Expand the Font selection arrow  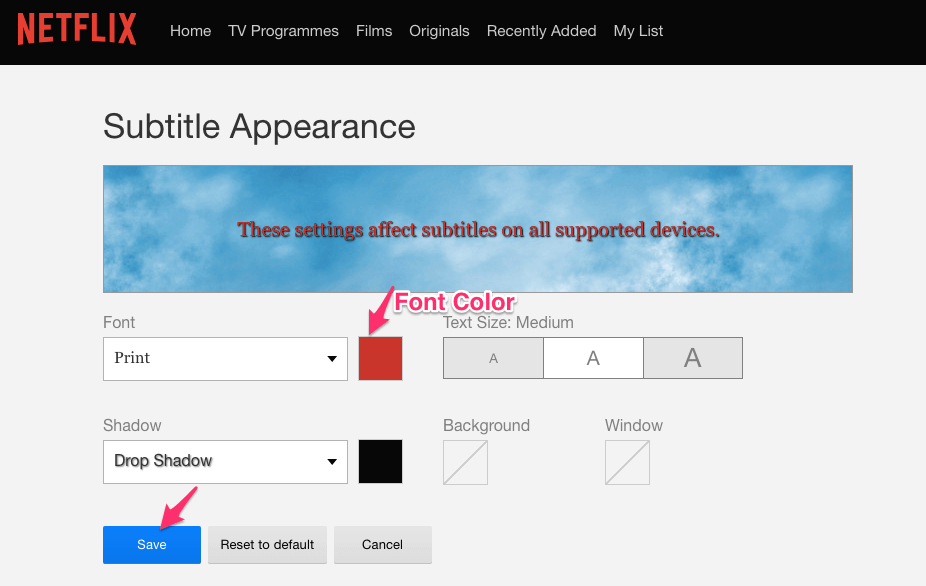pyautogui.click(x=334, y=359)
